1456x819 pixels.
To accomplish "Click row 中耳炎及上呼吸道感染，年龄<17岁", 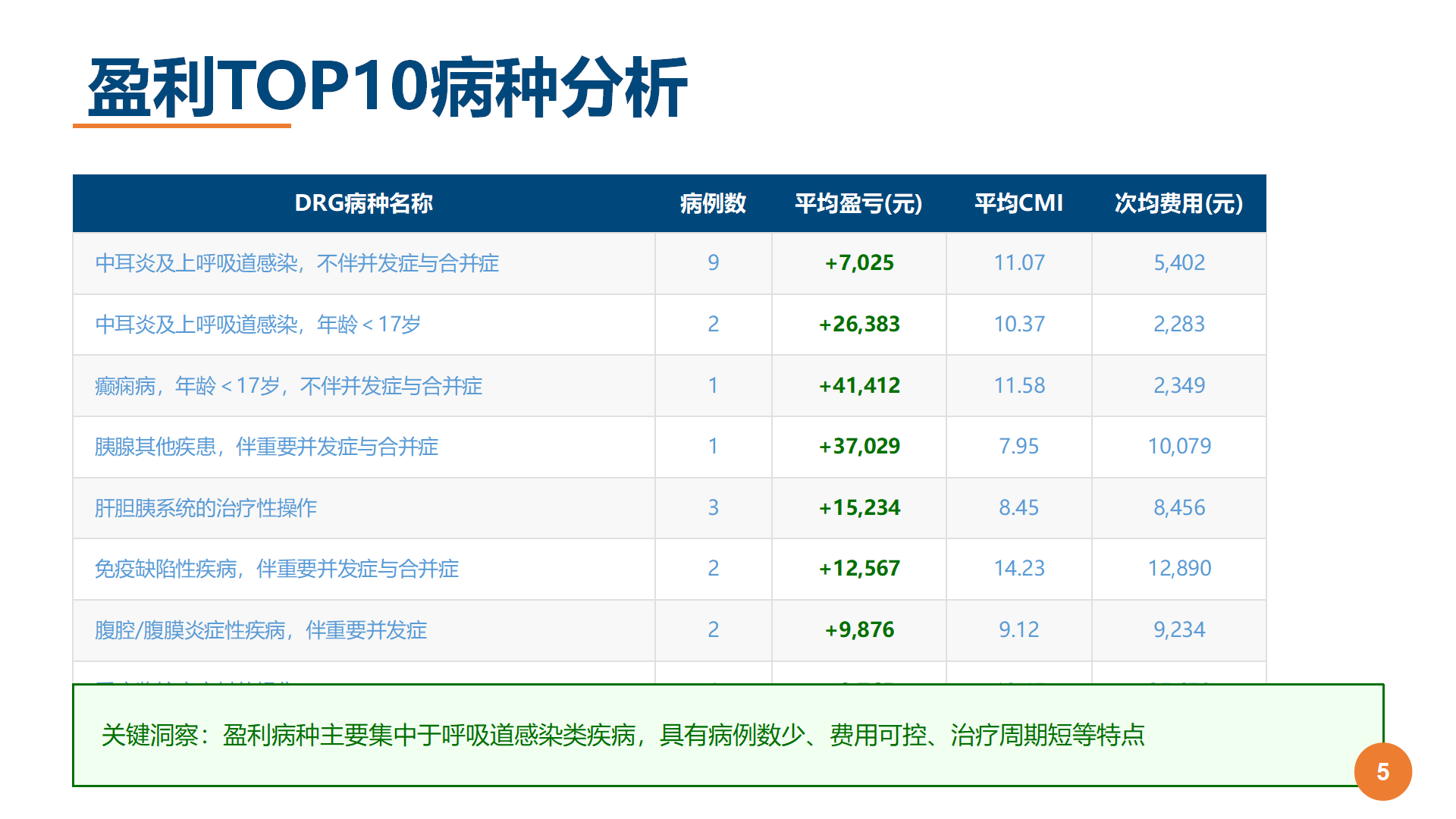I will tap(670, 325).
